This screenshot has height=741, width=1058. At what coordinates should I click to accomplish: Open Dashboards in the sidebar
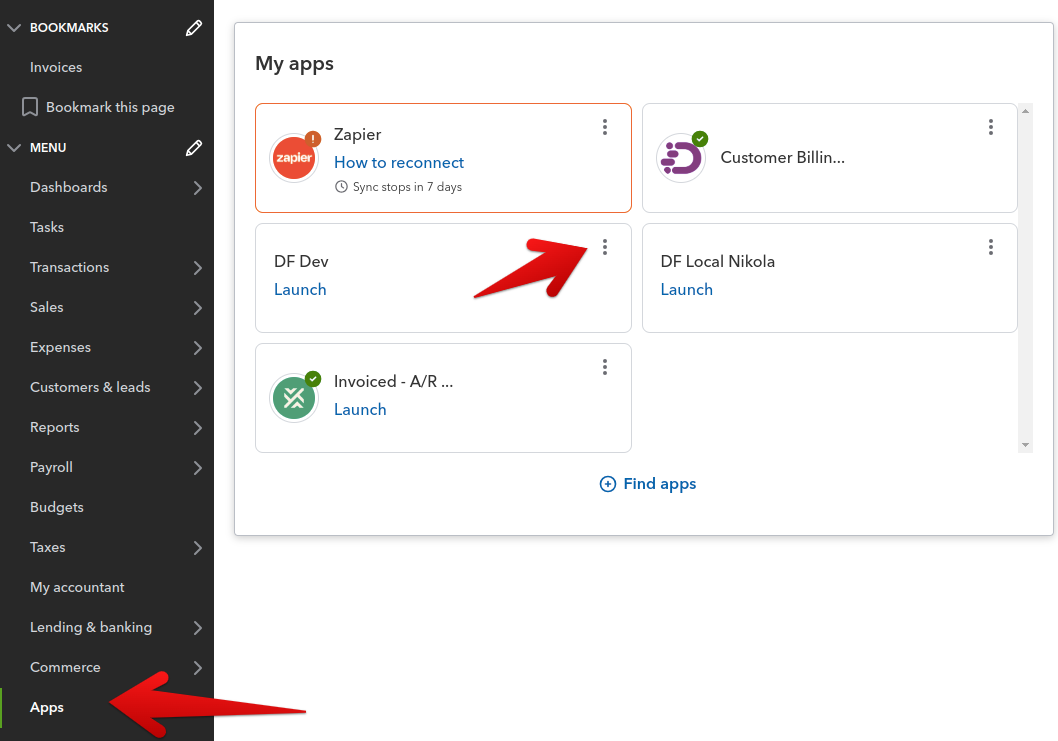[x=68, y=188]
